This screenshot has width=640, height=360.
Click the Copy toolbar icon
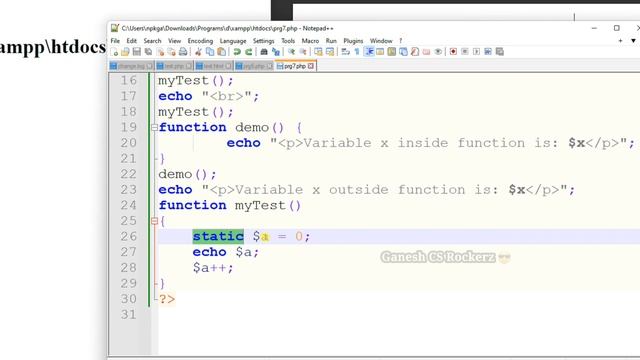210,52
